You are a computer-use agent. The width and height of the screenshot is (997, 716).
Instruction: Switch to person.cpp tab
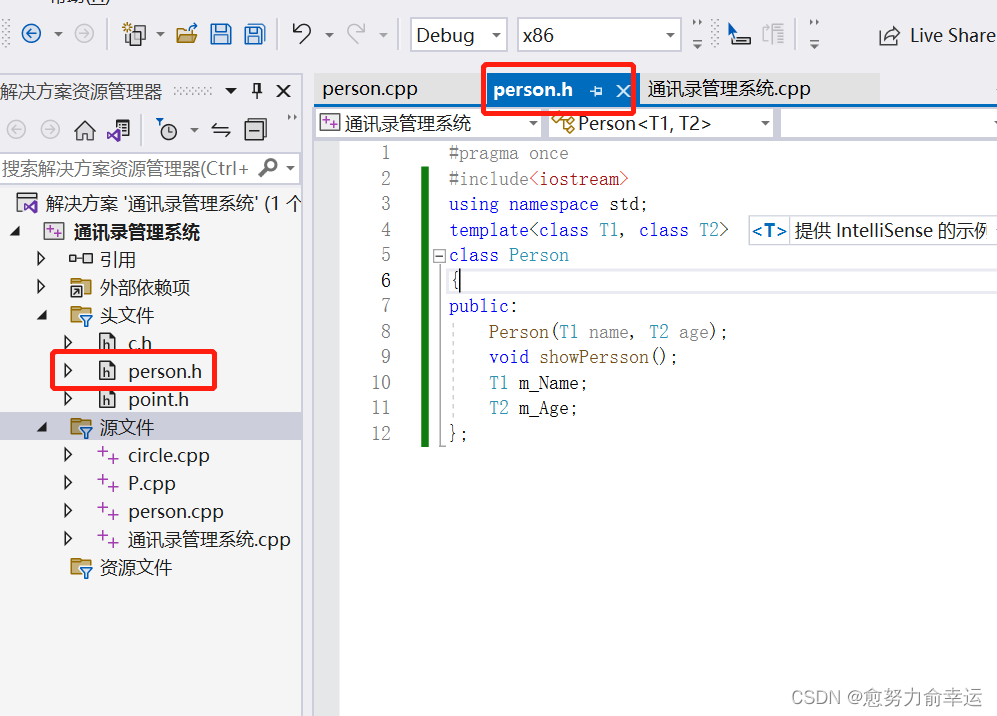[370, 89]
